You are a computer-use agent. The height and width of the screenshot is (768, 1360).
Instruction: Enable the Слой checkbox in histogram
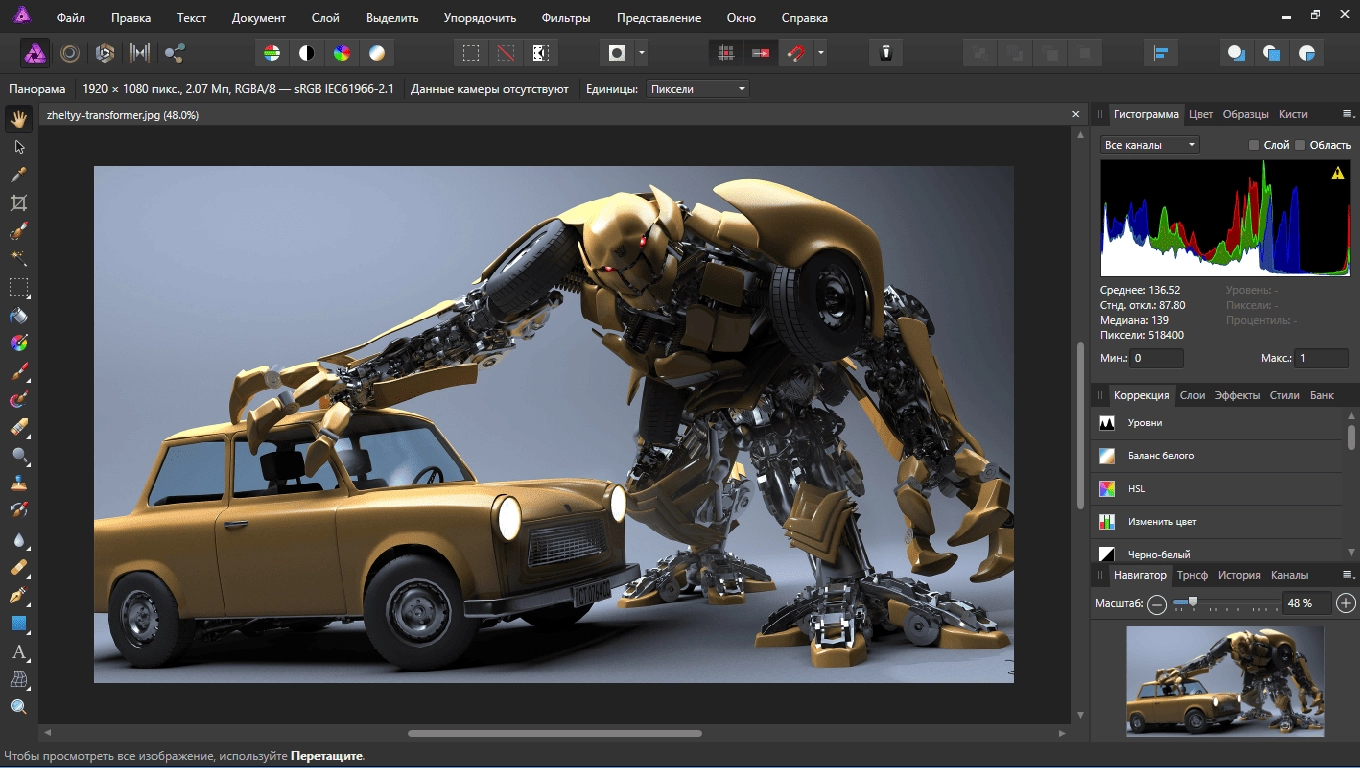tap(1254, 145)
